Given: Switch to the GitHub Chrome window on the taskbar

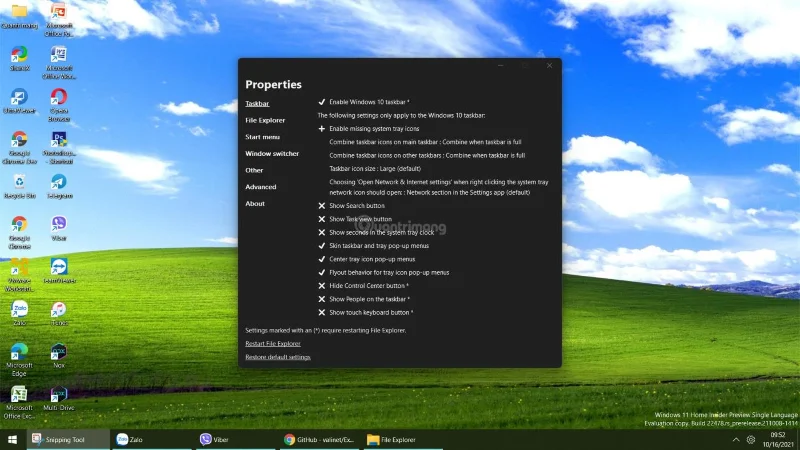Looking at the screenshot, I should [x=319, y=439].
